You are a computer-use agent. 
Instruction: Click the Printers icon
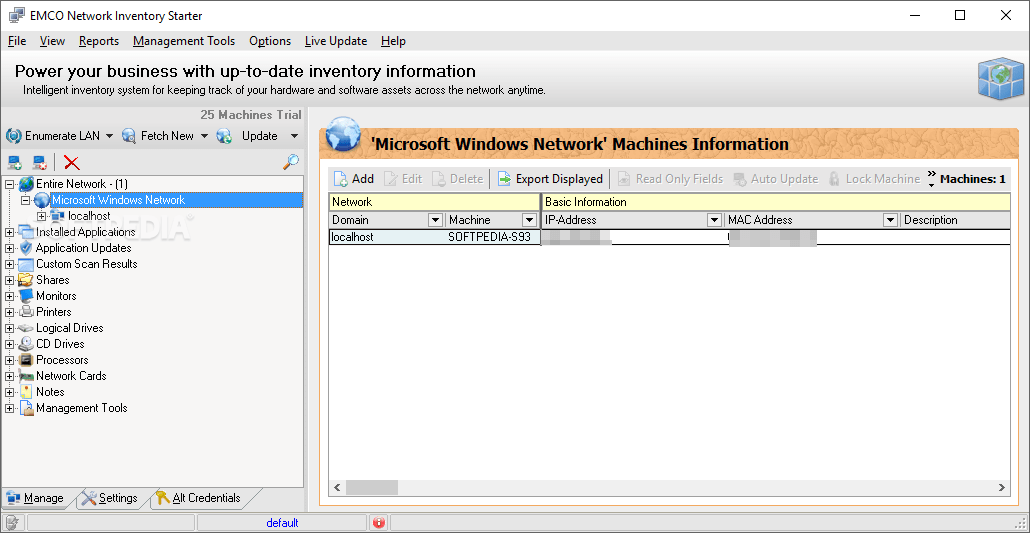tap(26, 312)
